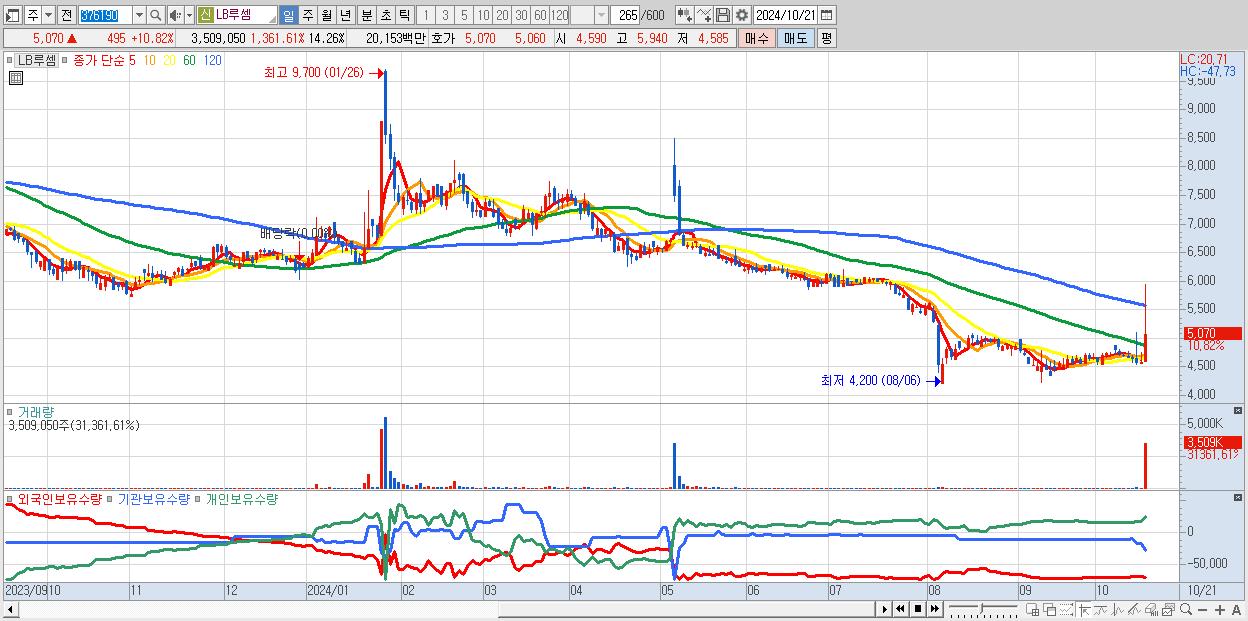Click the green 신 badge icon

pos(205,15)
